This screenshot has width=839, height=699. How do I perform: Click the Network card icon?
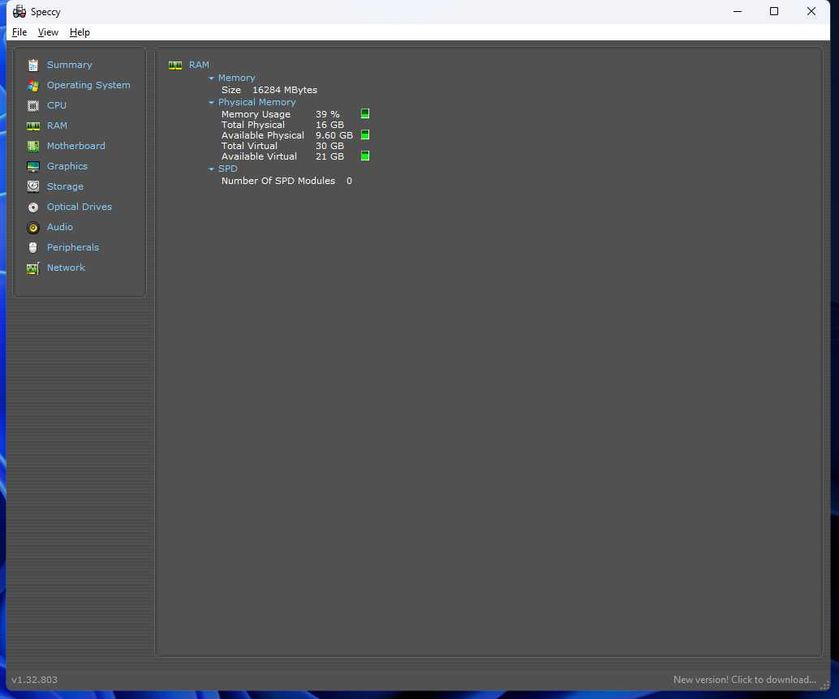tap(33, 268)
